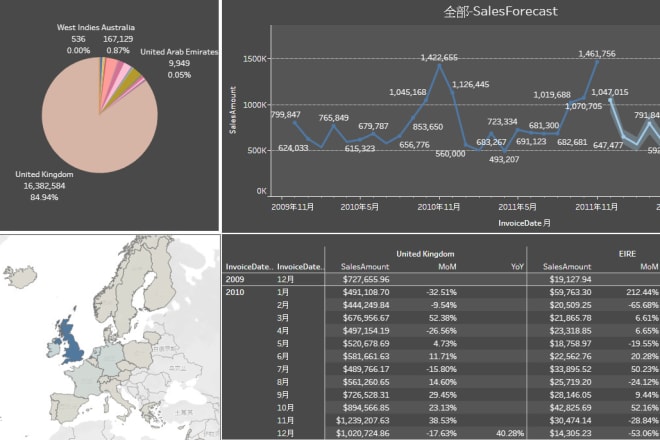660x440 pixels.
Task: Click the 723,334 data label
Action: pos(503,122)
